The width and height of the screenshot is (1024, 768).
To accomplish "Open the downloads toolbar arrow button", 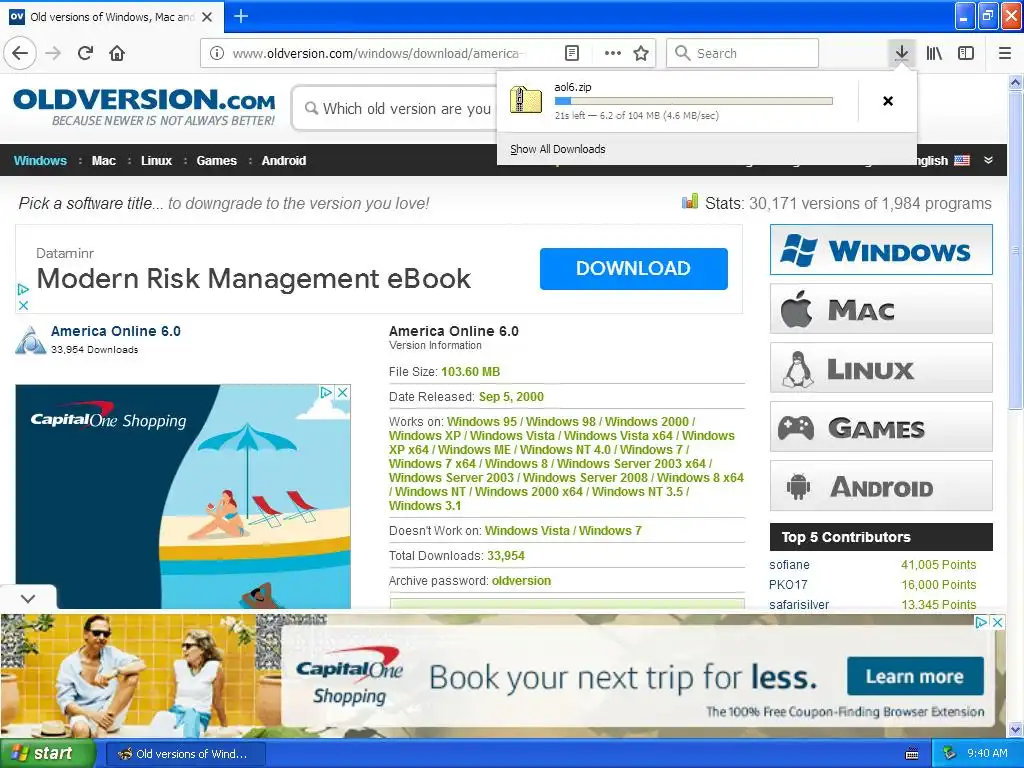I will (901, 53).
